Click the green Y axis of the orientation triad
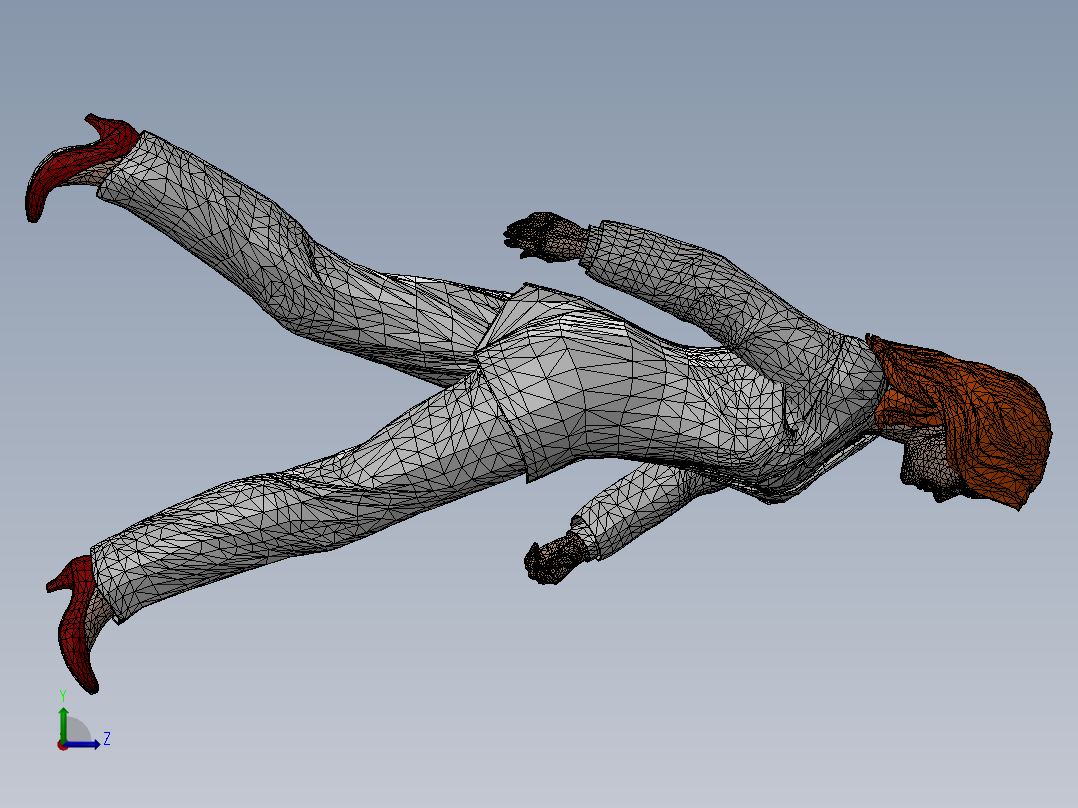Screen dimensions: 1078x808 pyautogui.click(x=63, y=722)
